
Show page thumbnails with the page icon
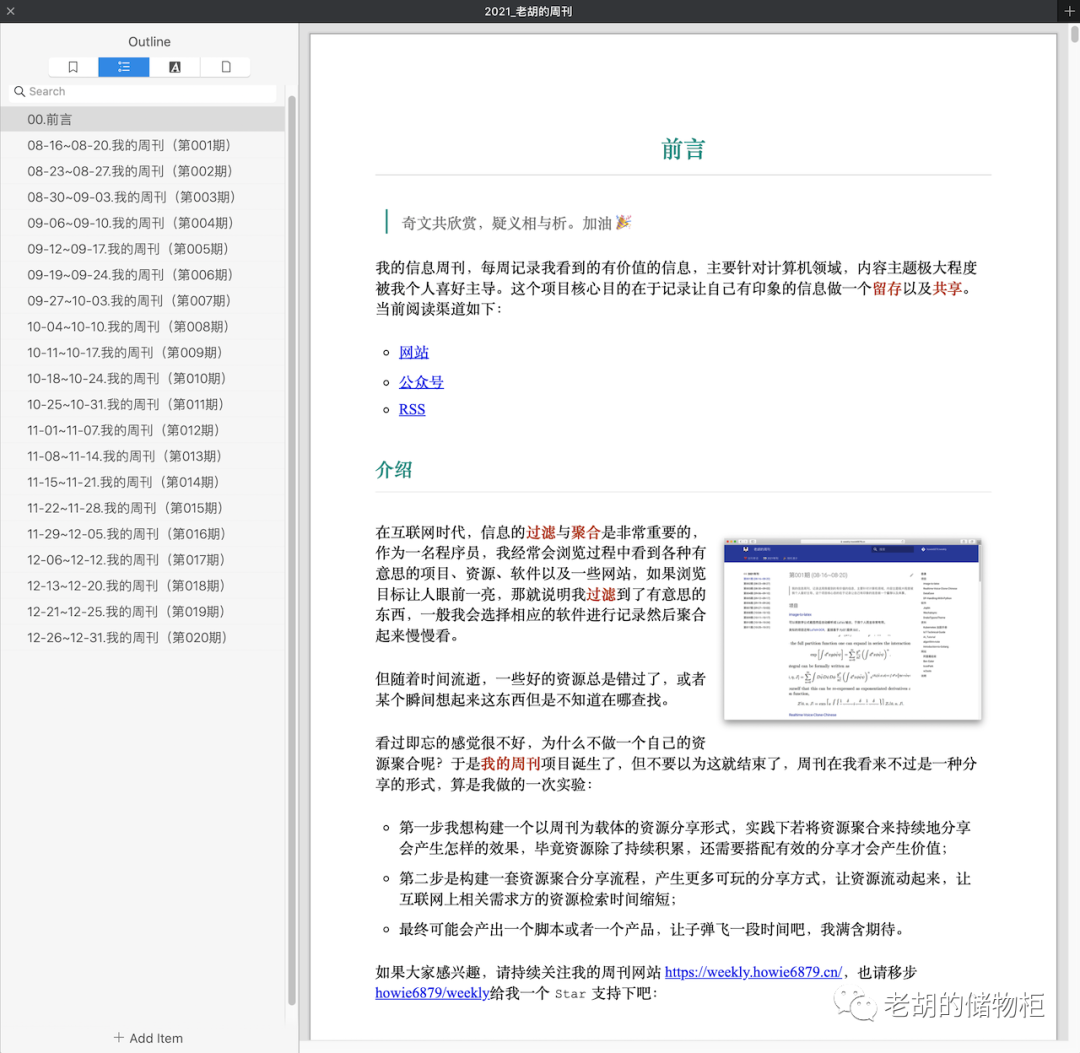click(x=225, y=66)
